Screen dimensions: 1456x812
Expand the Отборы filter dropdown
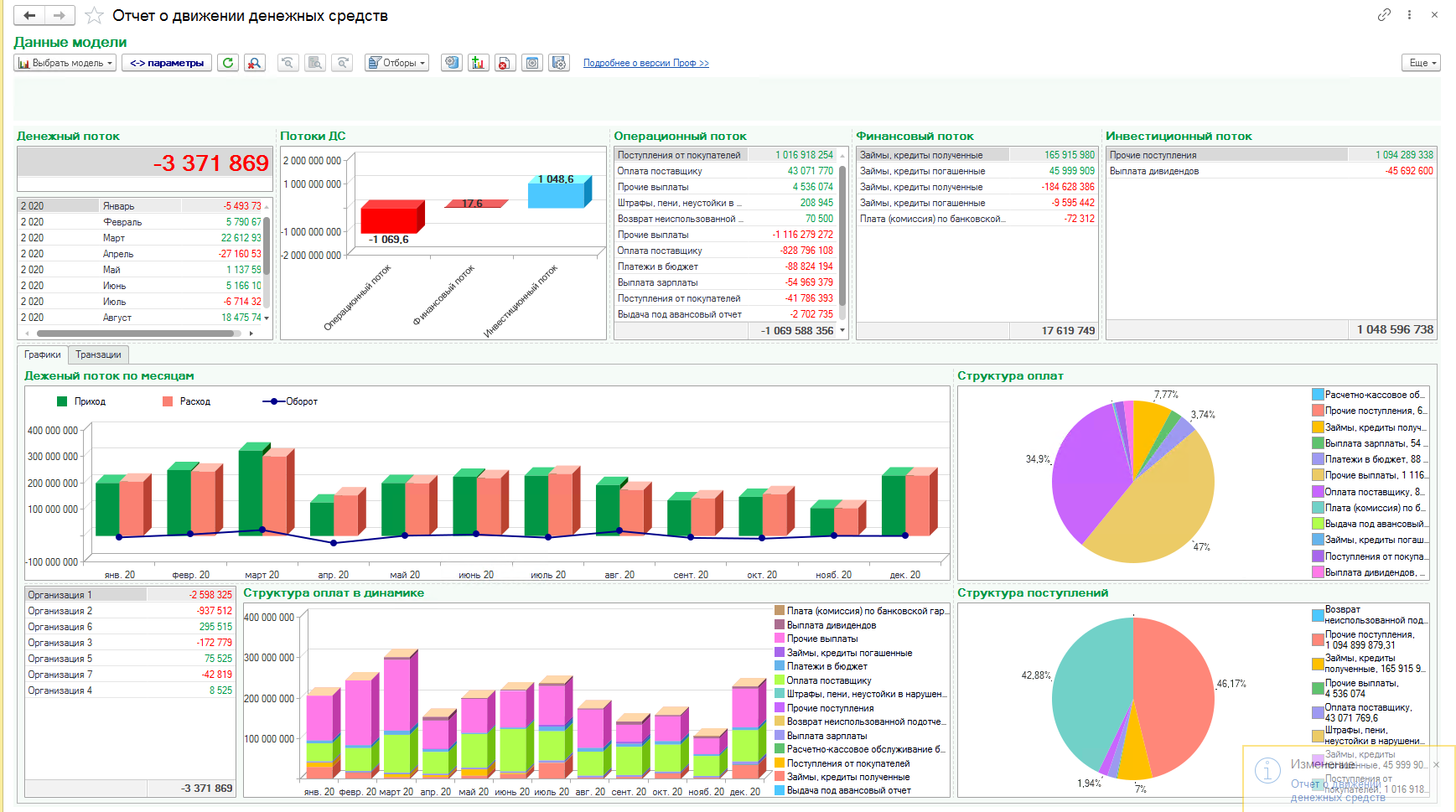click(x=397, y=63)
